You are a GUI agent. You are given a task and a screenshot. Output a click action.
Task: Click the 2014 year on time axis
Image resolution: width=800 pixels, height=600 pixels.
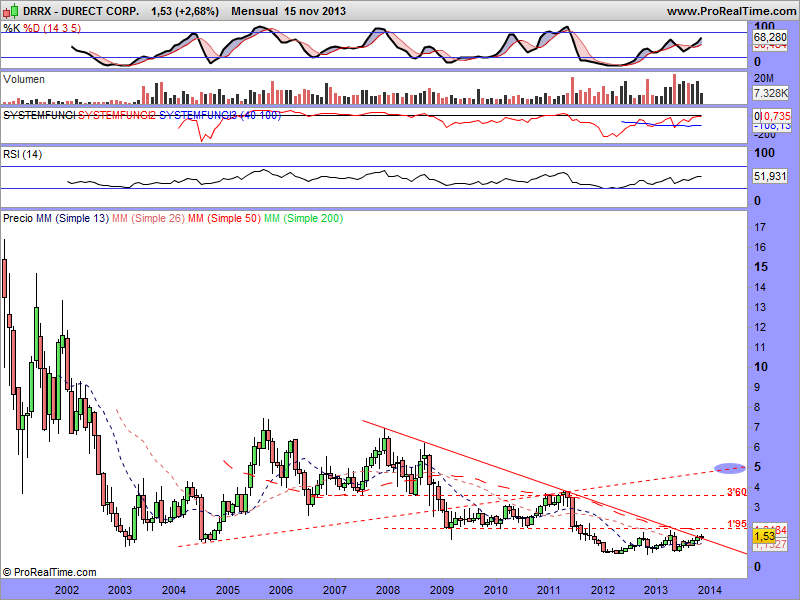[710, 590]
